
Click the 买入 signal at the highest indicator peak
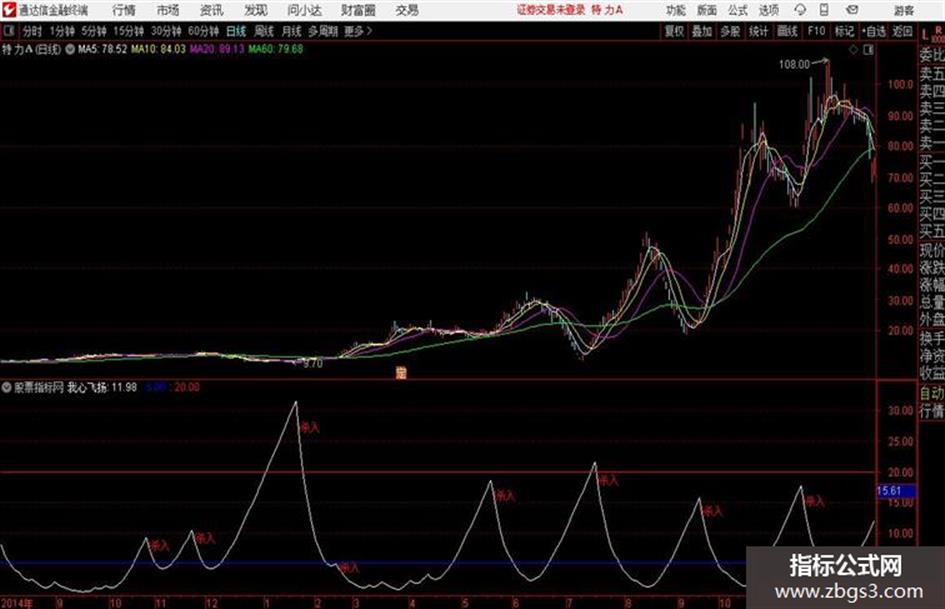pyautogui.click(x=309, y=428)
